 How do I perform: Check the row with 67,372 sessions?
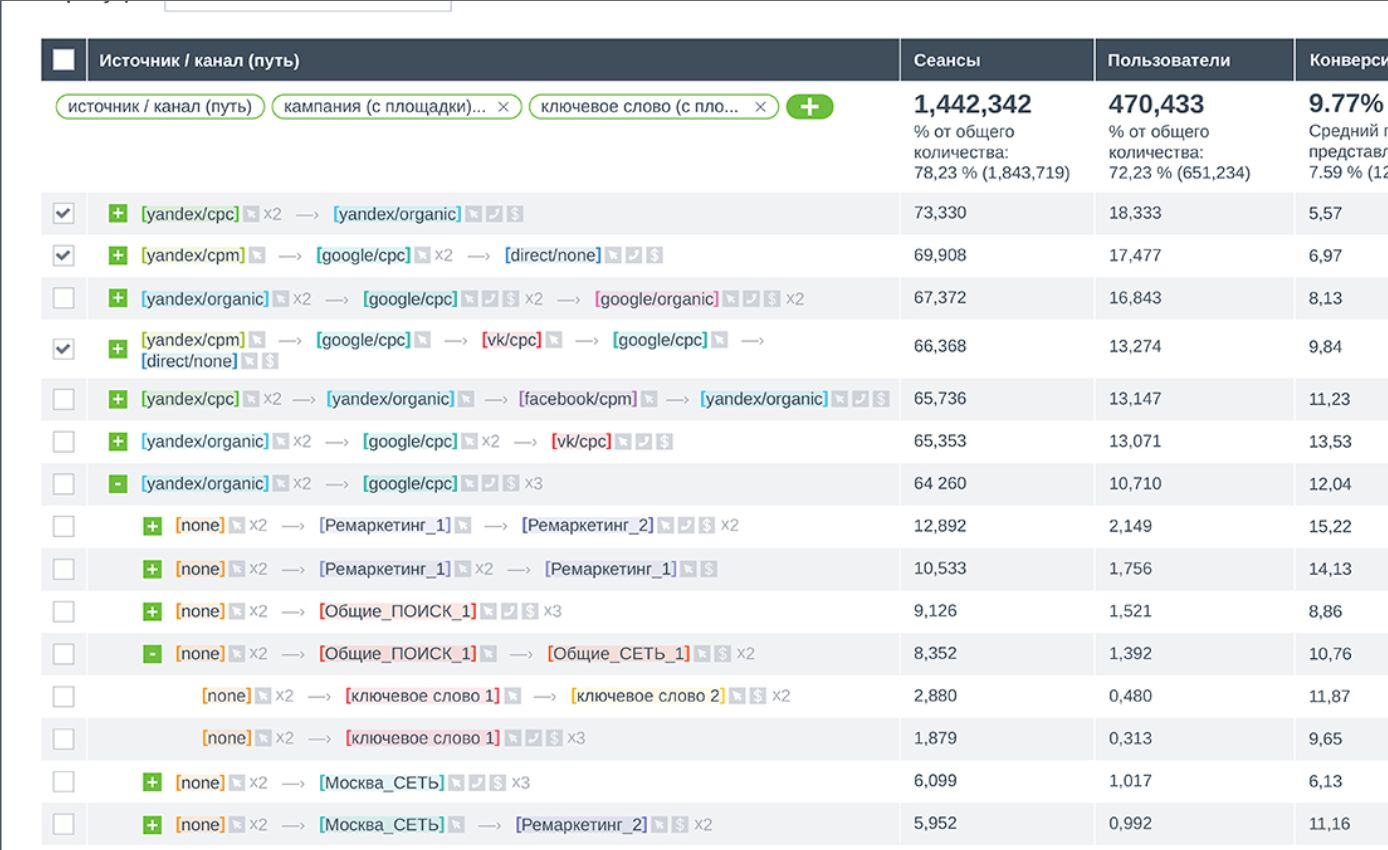coord(63,298)
